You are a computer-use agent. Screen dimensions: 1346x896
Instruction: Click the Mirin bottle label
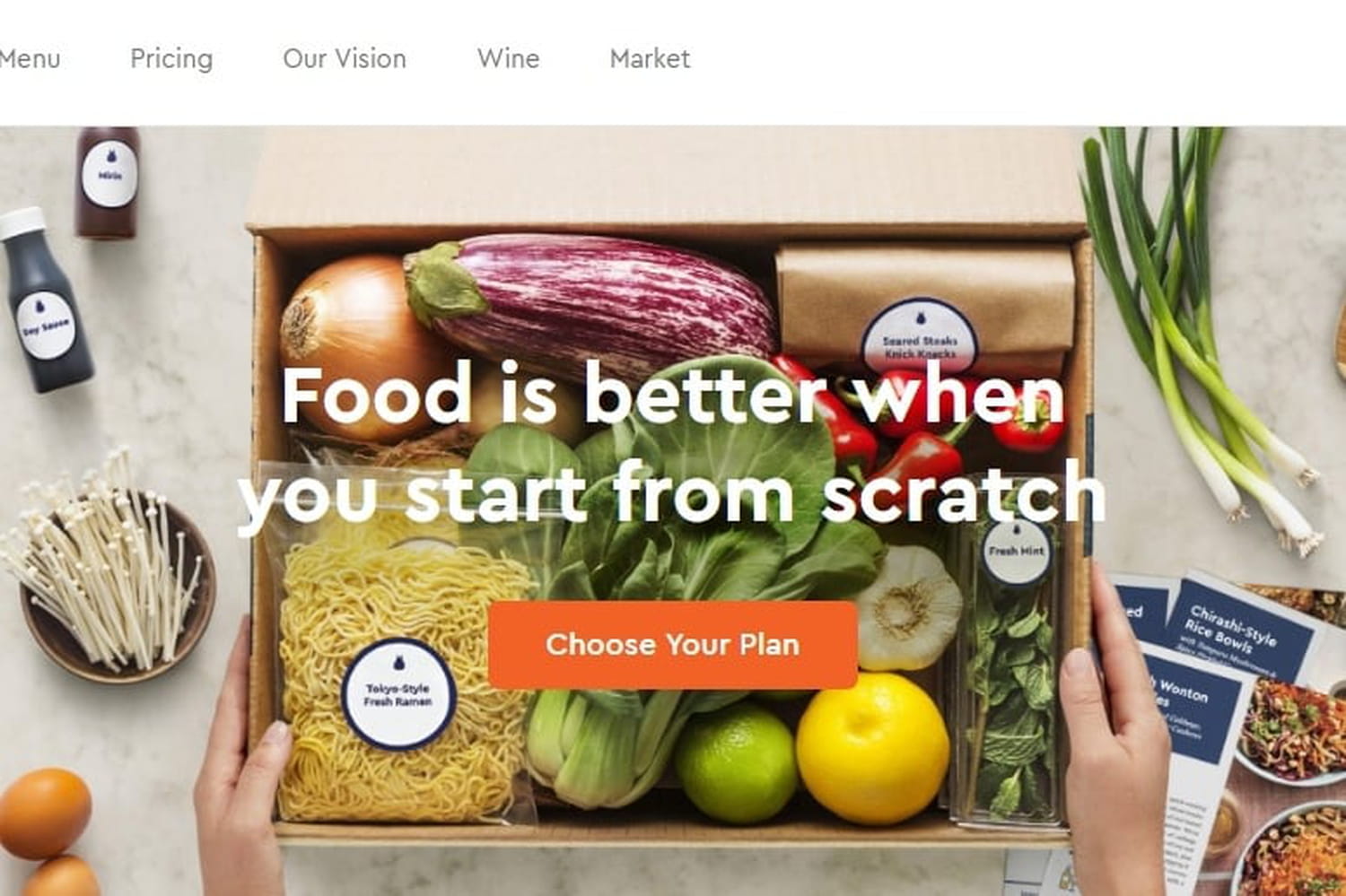point(109,174)
